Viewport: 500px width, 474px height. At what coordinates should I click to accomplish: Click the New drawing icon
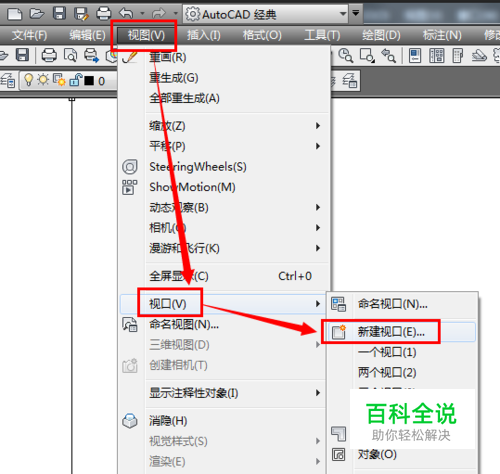(x=15, y=14)
